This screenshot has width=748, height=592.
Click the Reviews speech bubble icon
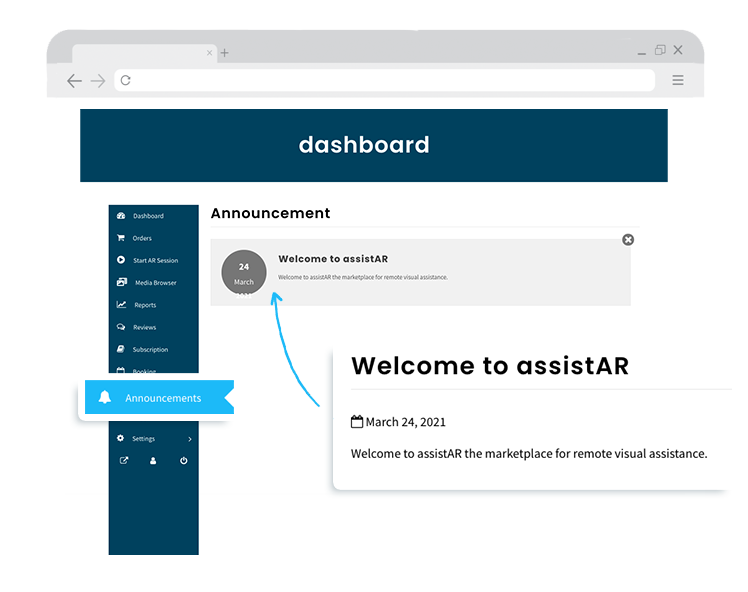(x=121, y=327)
